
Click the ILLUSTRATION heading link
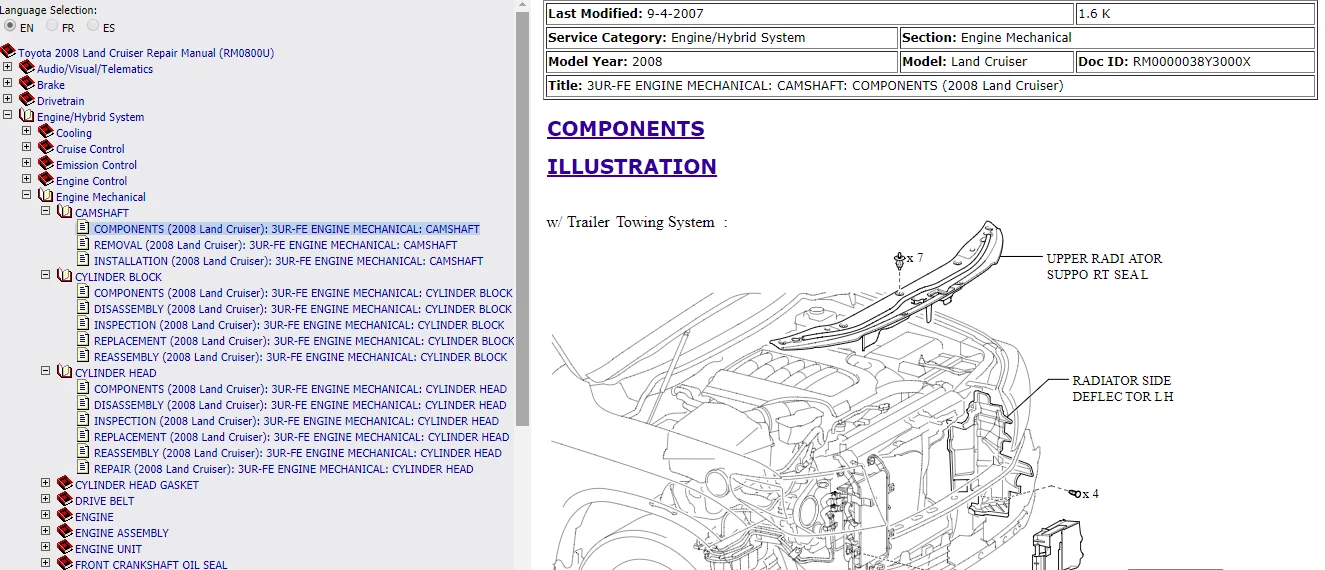(x=632, y=167)
